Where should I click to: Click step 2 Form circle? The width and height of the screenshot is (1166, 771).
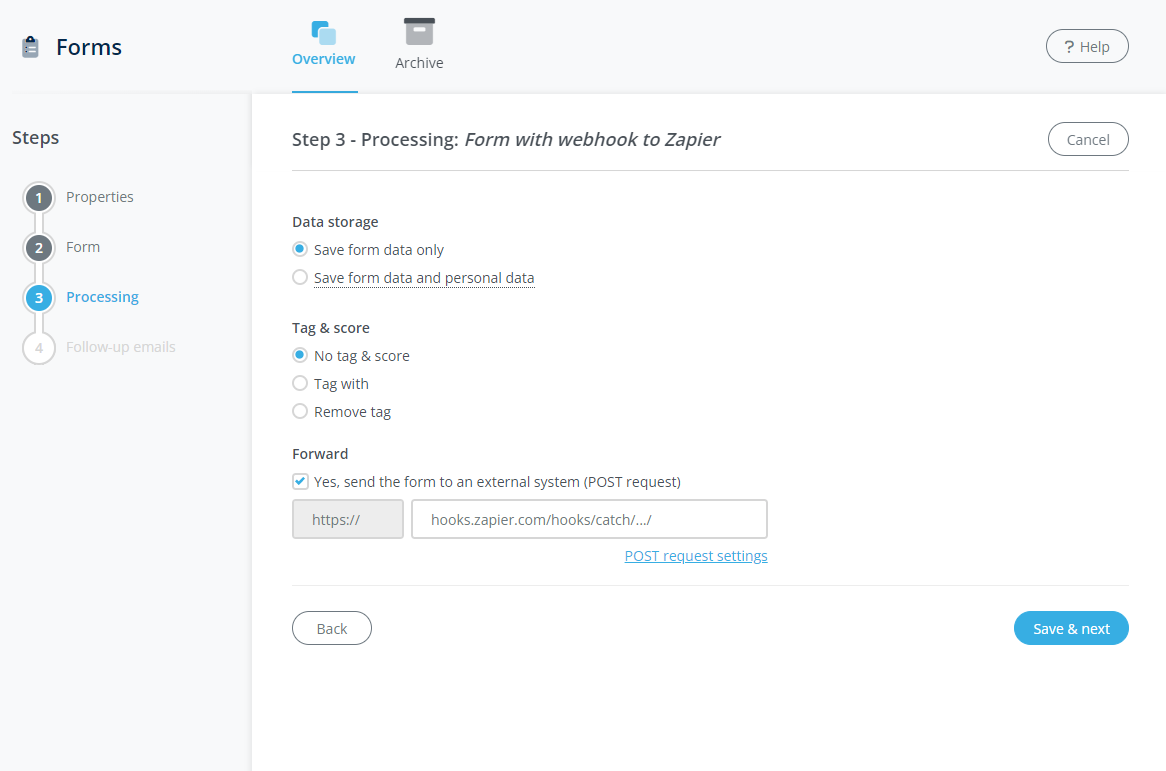tap(38, 247)
